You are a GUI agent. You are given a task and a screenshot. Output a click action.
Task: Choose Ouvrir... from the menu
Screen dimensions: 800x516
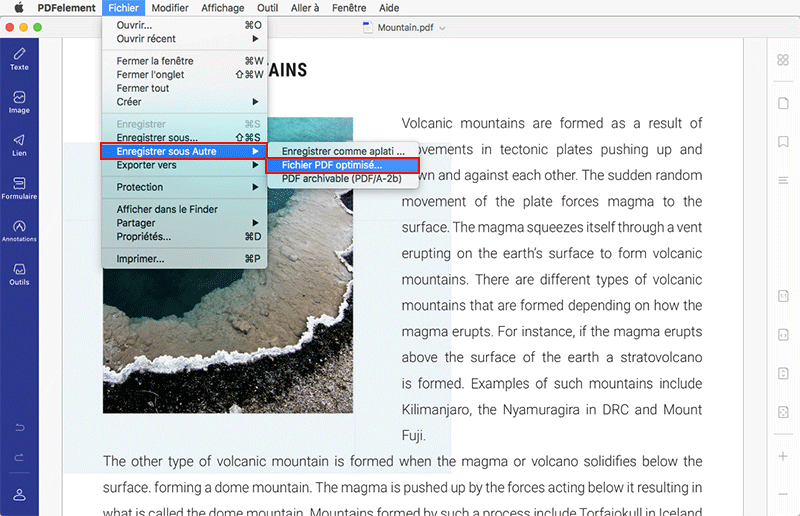pos(184,25)
